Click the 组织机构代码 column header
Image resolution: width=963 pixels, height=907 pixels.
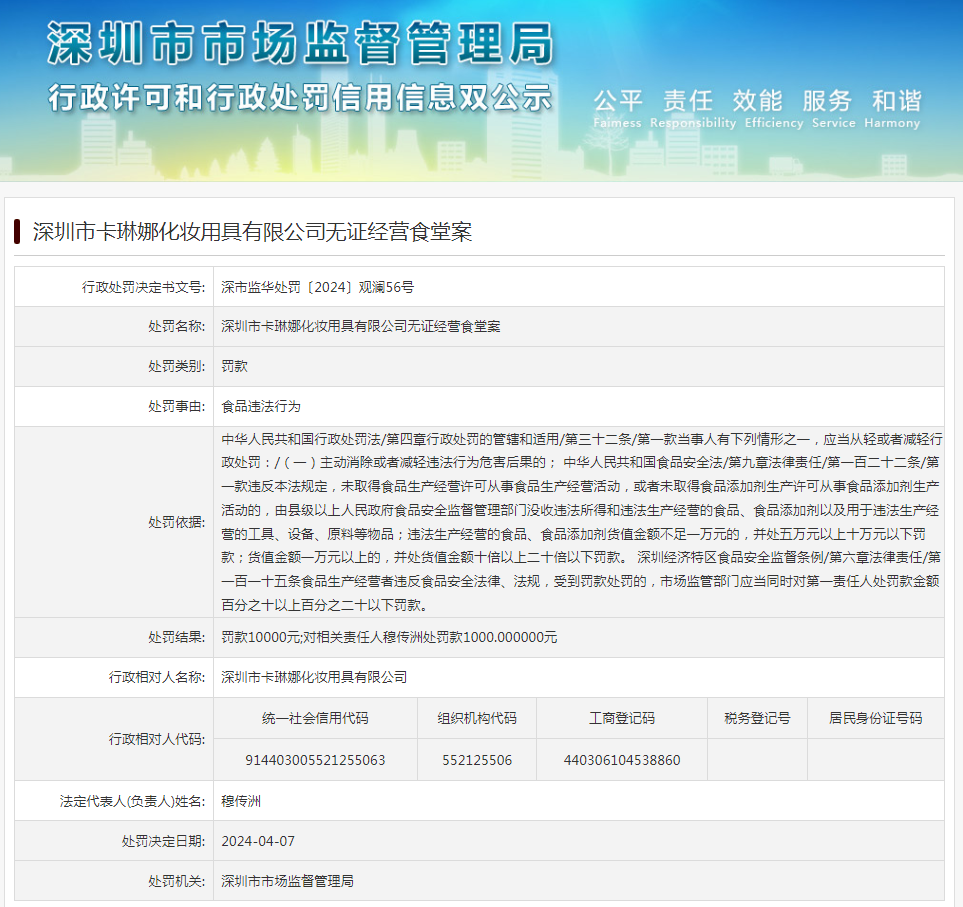[x=477, y=718]
